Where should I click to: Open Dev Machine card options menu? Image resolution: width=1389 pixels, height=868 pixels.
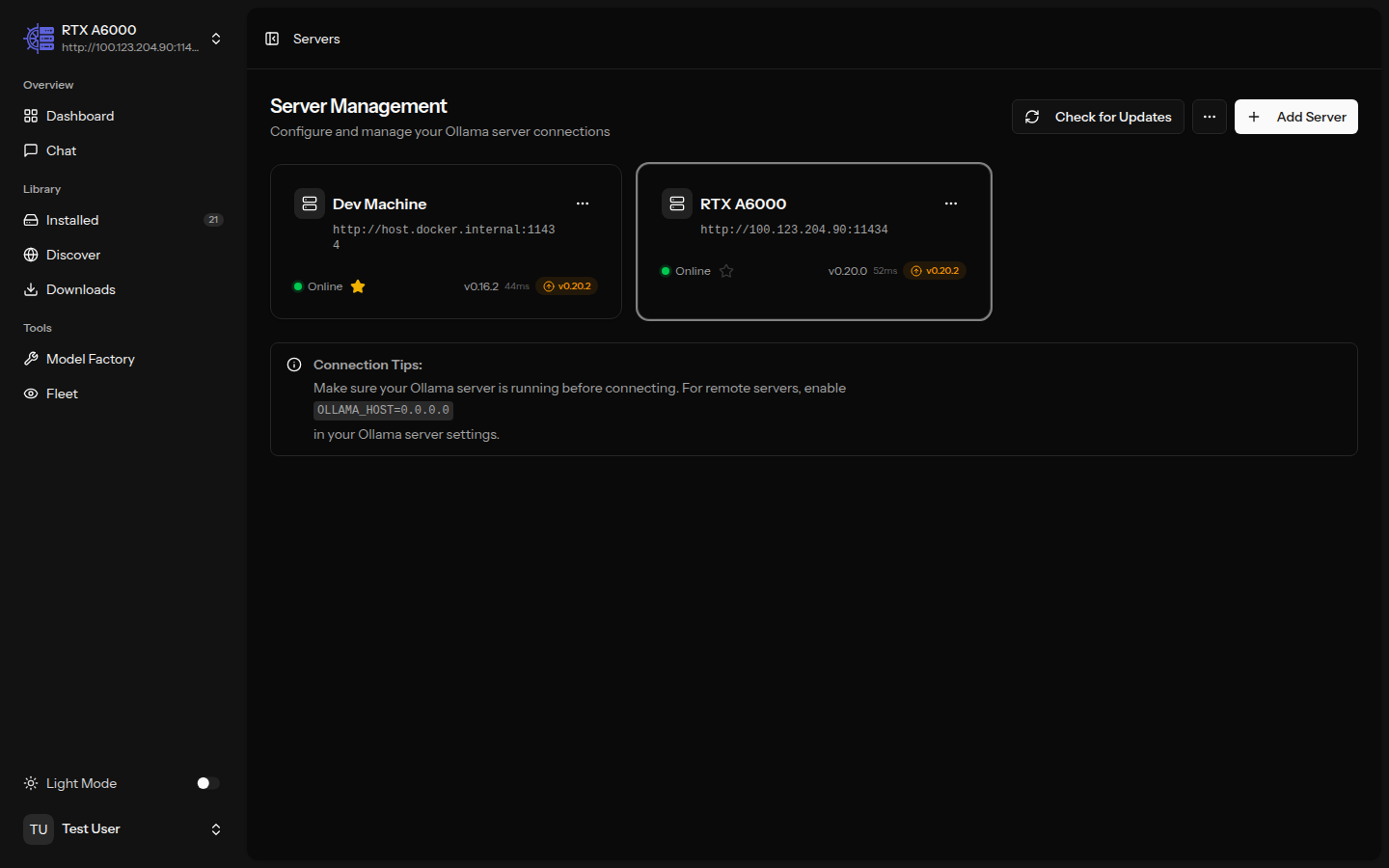pyautogui.click(x=583, y=203)
